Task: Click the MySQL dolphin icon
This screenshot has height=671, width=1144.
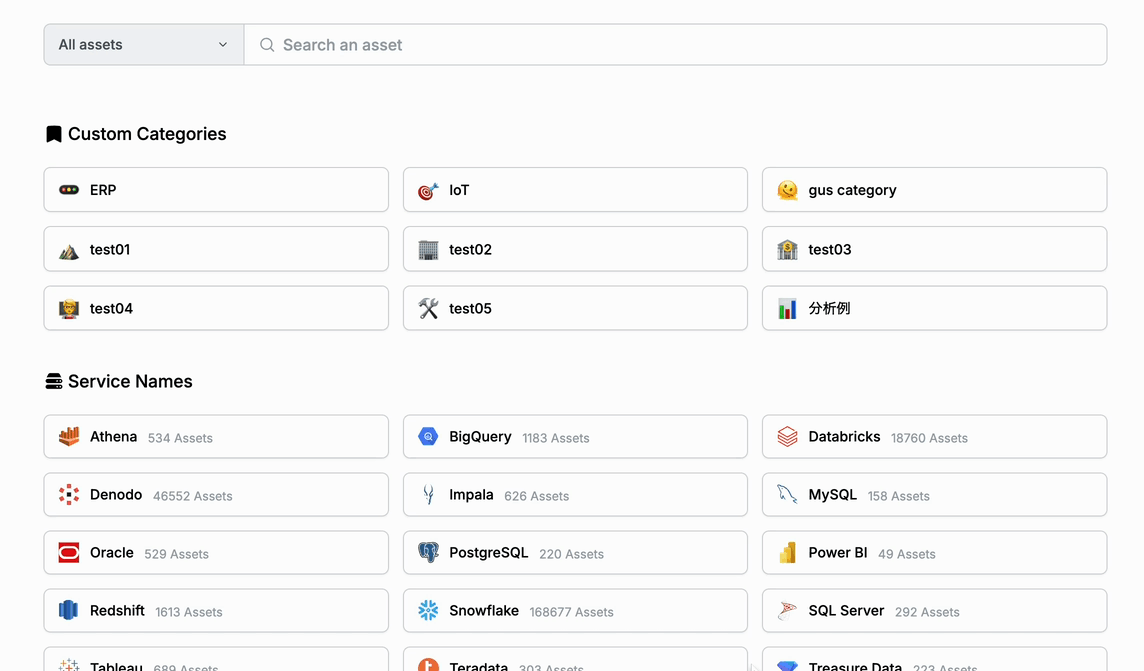Action: tap(787, 494)
